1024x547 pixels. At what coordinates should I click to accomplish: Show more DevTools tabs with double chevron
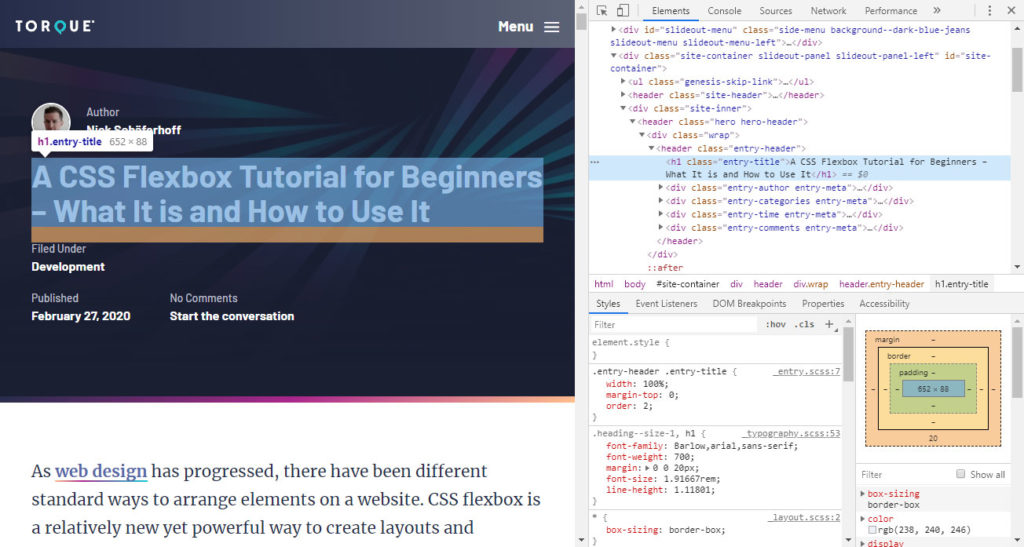coord(936,10)
